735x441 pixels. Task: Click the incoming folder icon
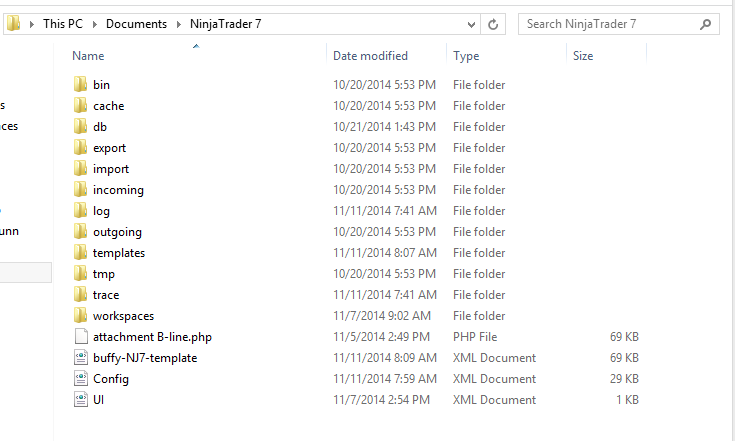point(81,189)
